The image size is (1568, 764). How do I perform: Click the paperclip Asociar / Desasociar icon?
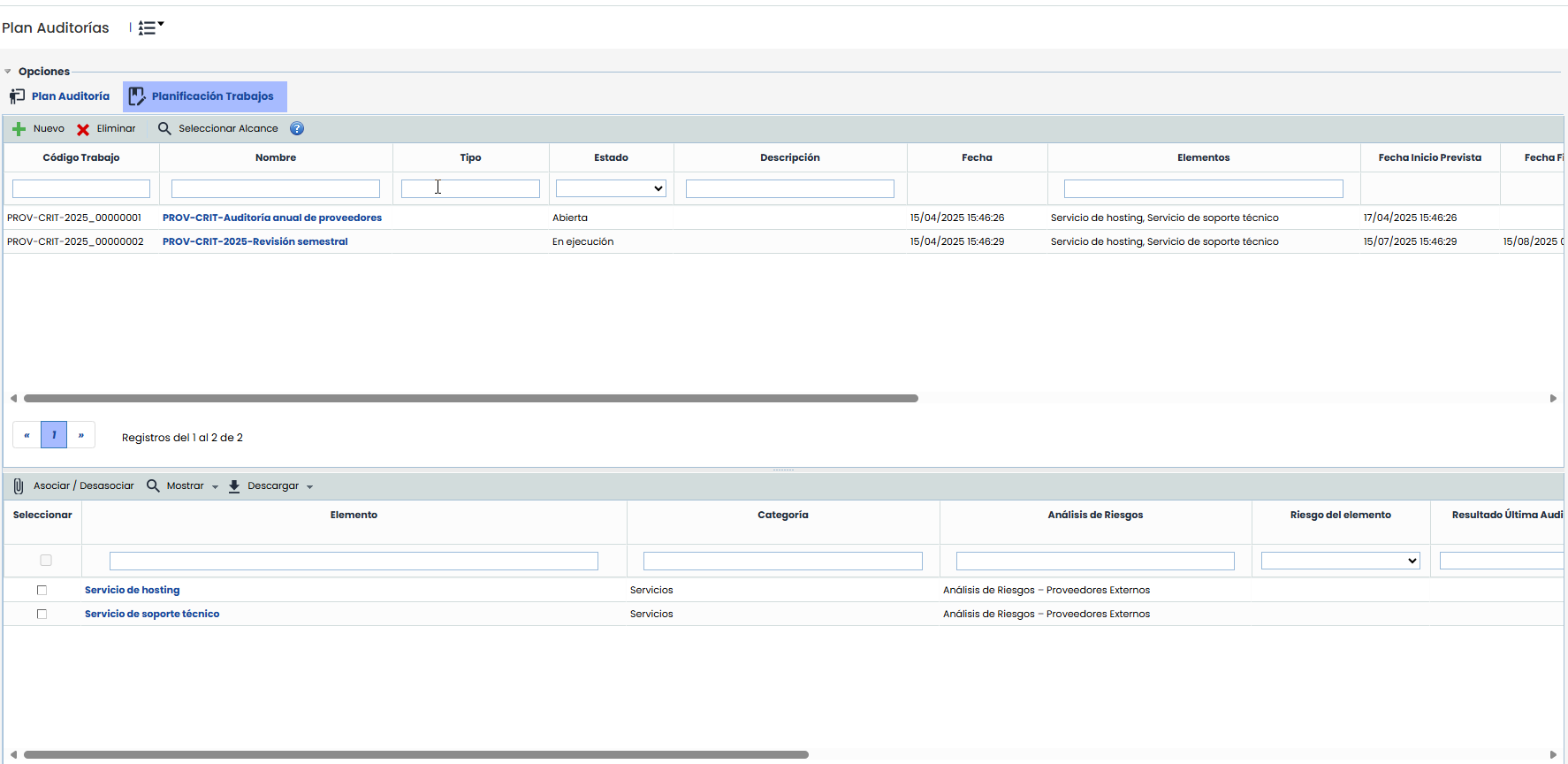(19, 486)
